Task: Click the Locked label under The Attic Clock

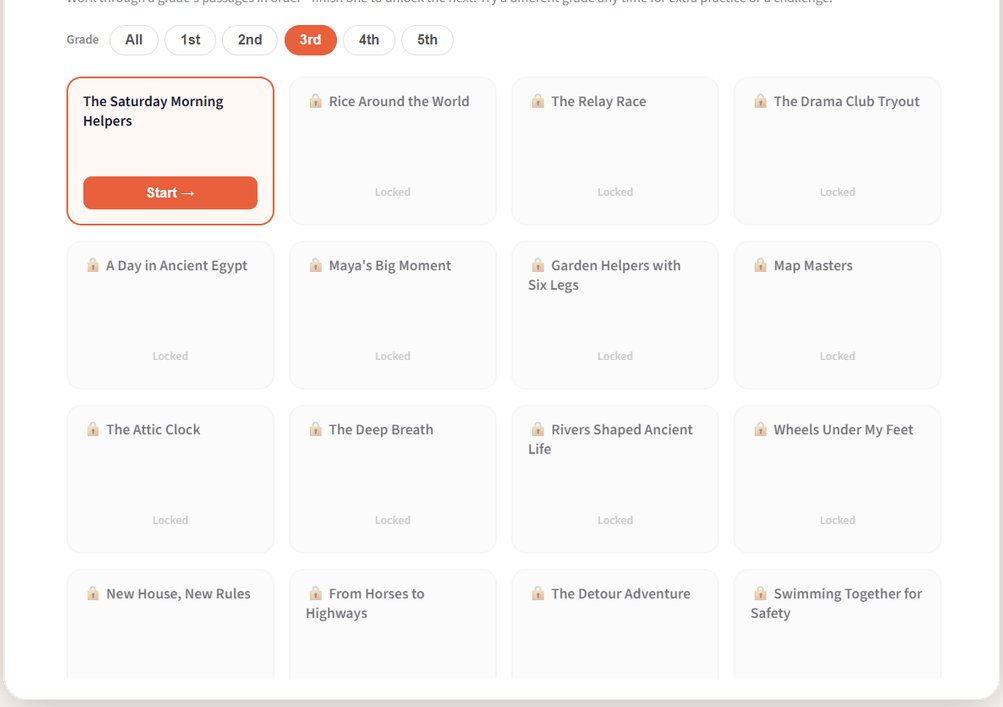Action: pos(170,520)
